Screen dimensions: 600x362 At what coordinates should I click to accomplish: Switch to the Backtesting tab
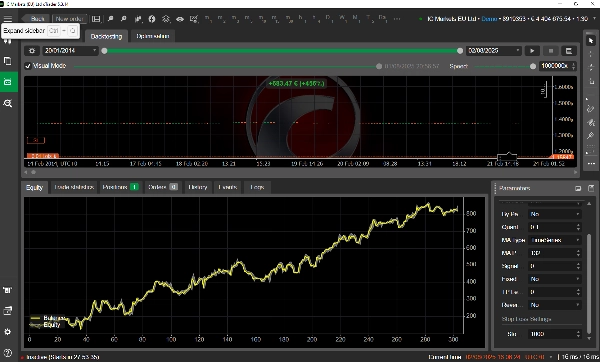(x=106, y=36)
